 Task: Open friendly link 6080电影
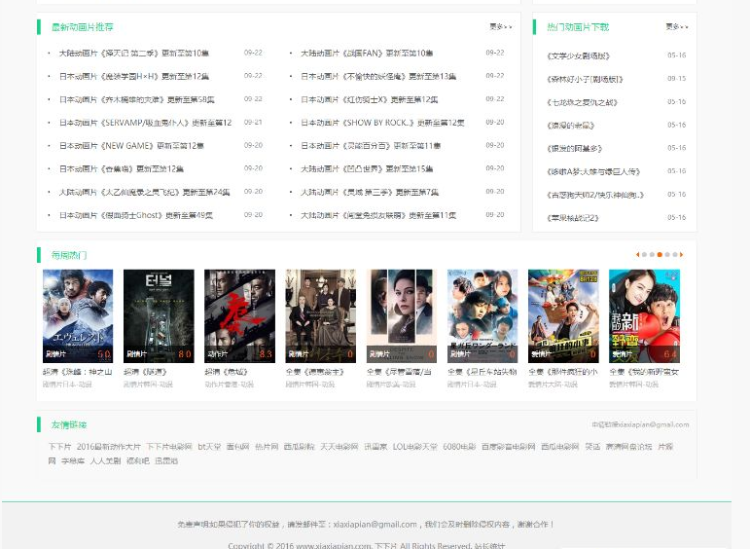(x=459, y=447)
